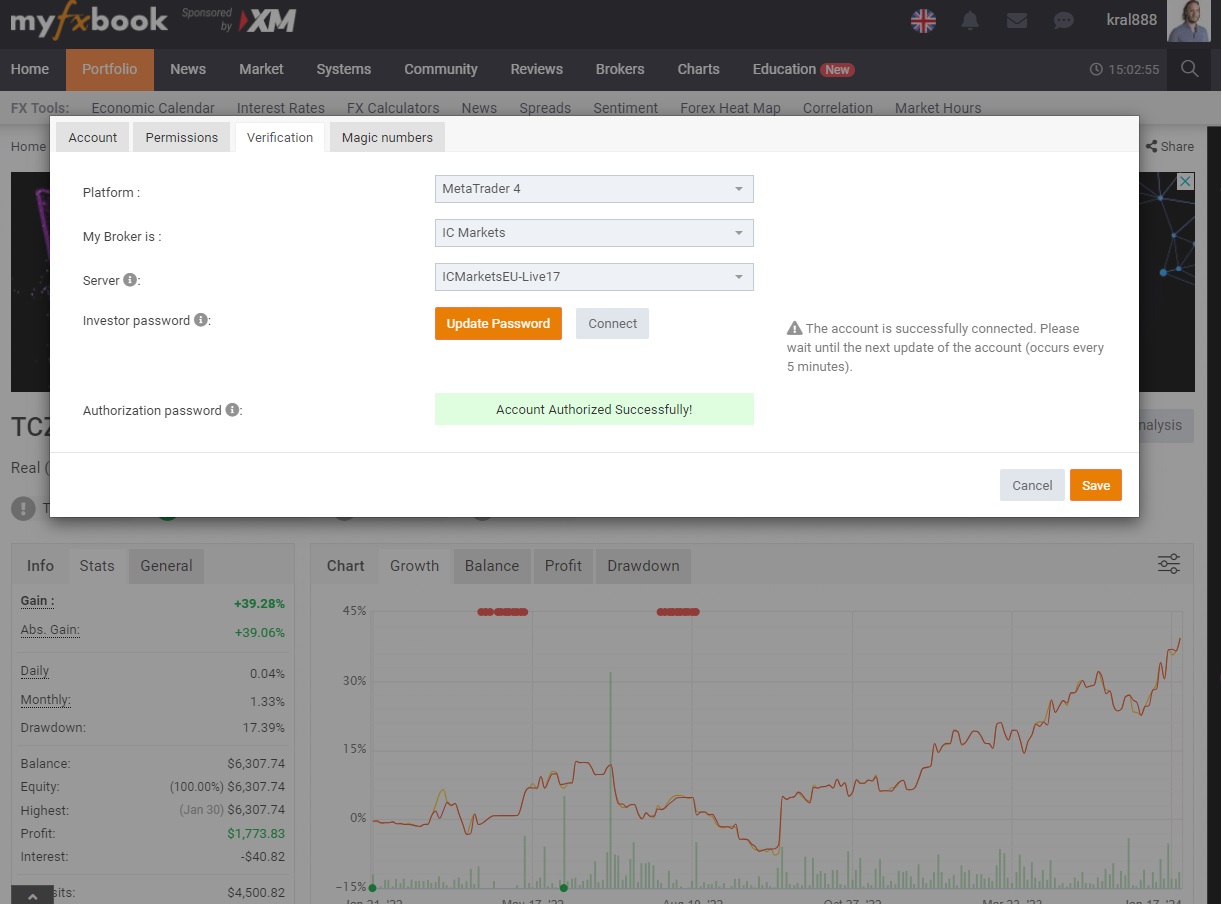Click the Update Password button
This screenshot has width=1222, height=904.
(x=498, y=323)
